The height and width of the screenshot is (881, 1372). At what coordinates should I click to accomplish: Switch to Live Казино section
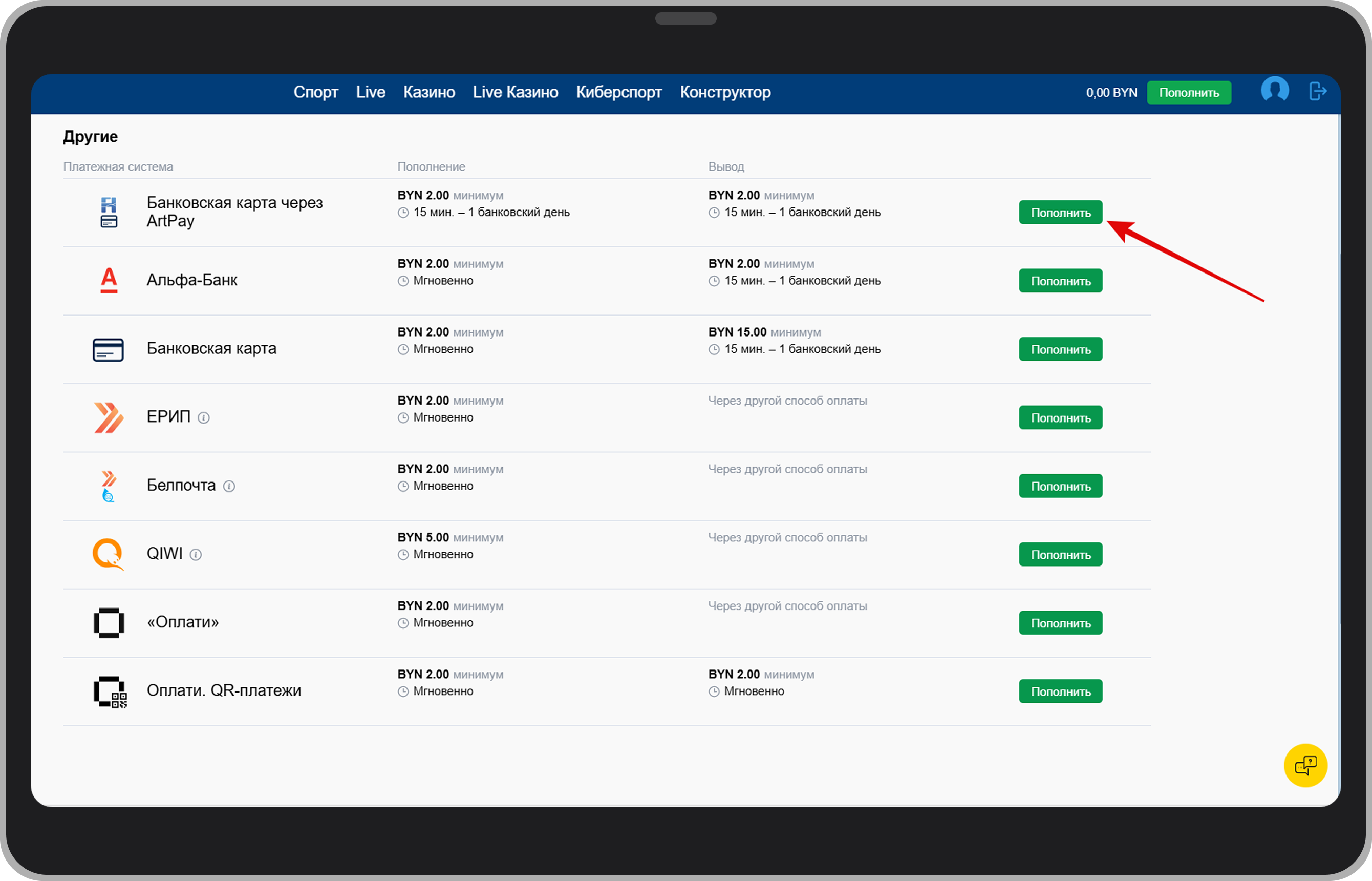click(x=515, y=92)
